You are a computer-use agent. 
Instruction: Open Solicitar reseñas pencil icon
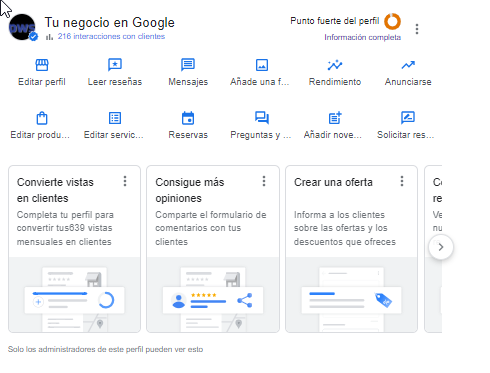click(408, 118)
